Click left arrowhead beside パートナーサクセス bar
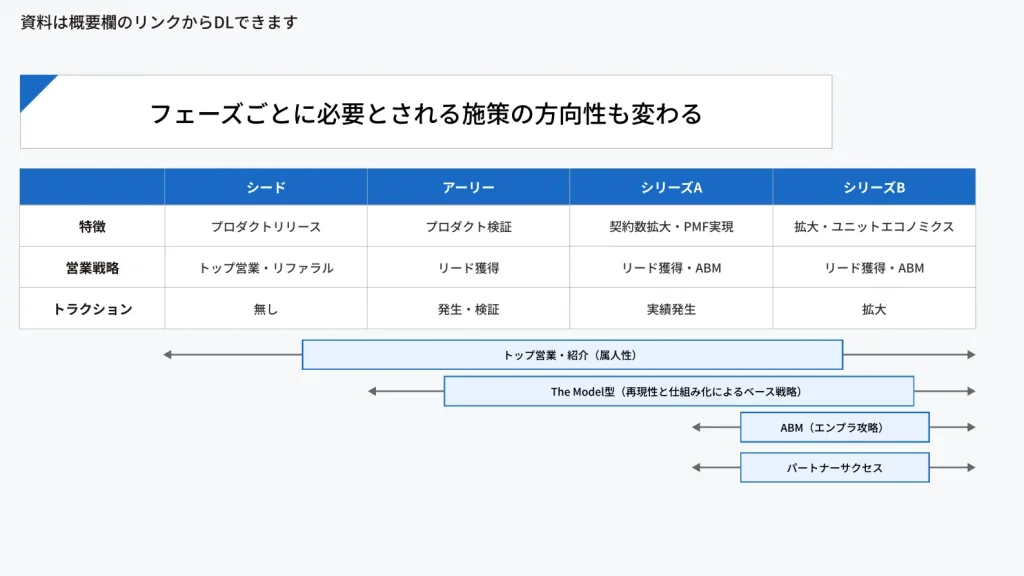The width and height of the screenshot is (1024, 576). (x=696, y=467)
